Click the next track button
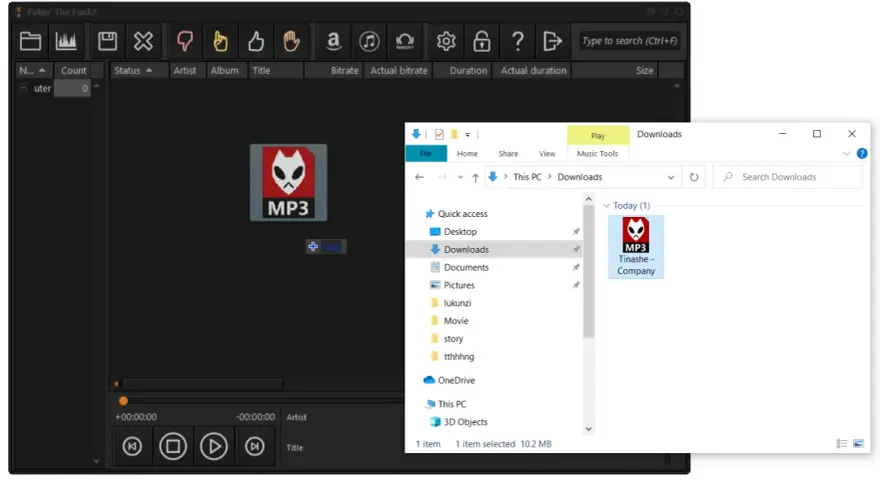The height and width of the screenshot is (480, 880). click(x=255, y=446)
